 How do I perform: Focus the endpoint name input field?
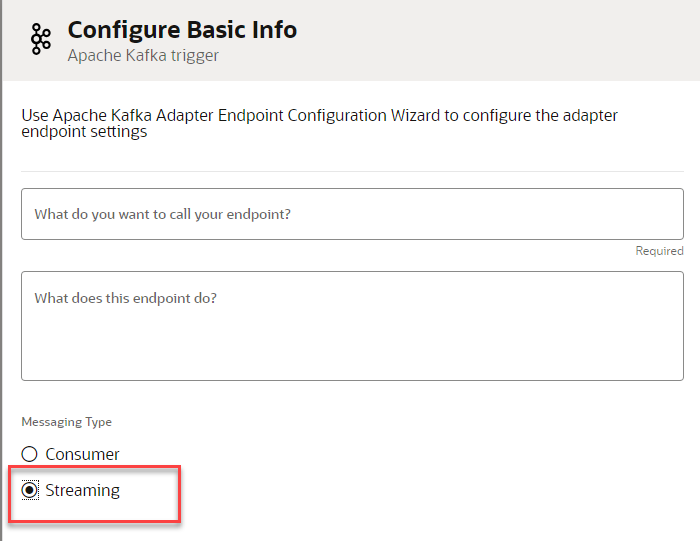[352, 214]
